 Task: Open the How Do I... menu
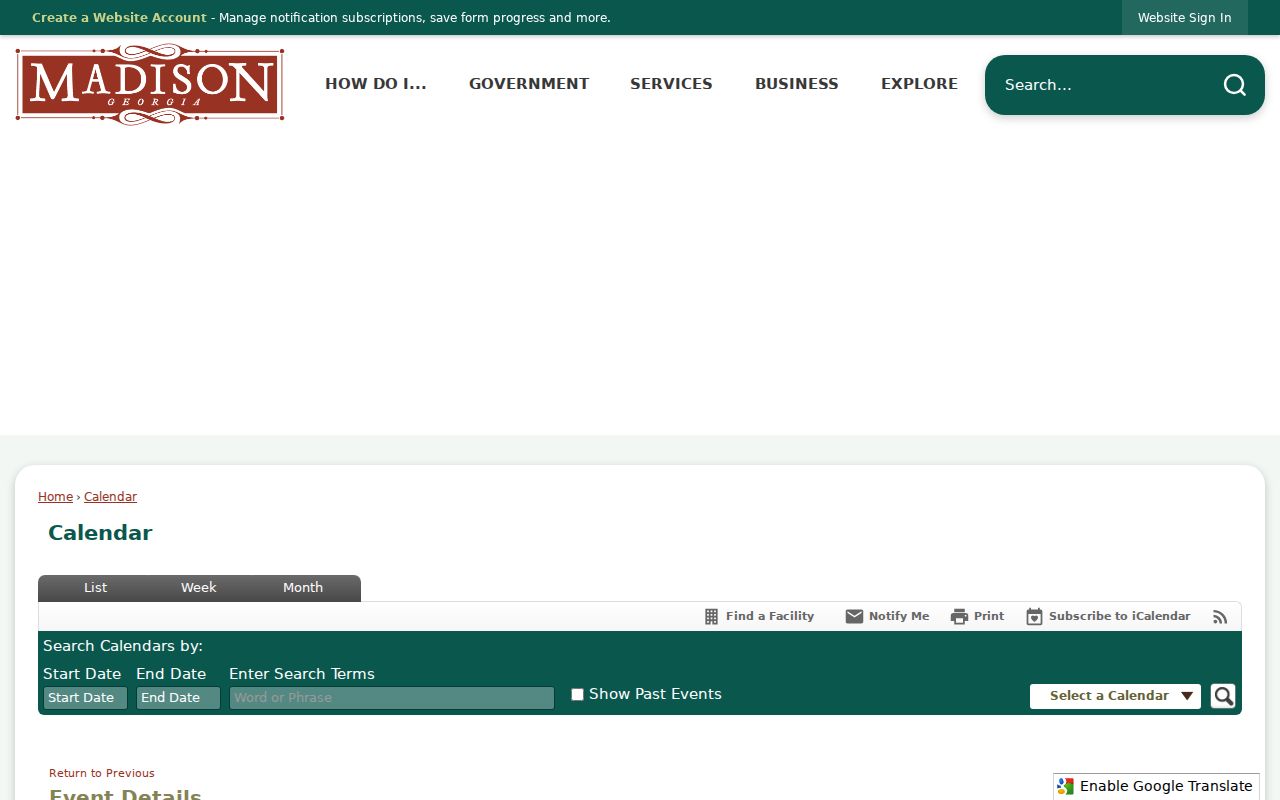(x=376, y=84)
